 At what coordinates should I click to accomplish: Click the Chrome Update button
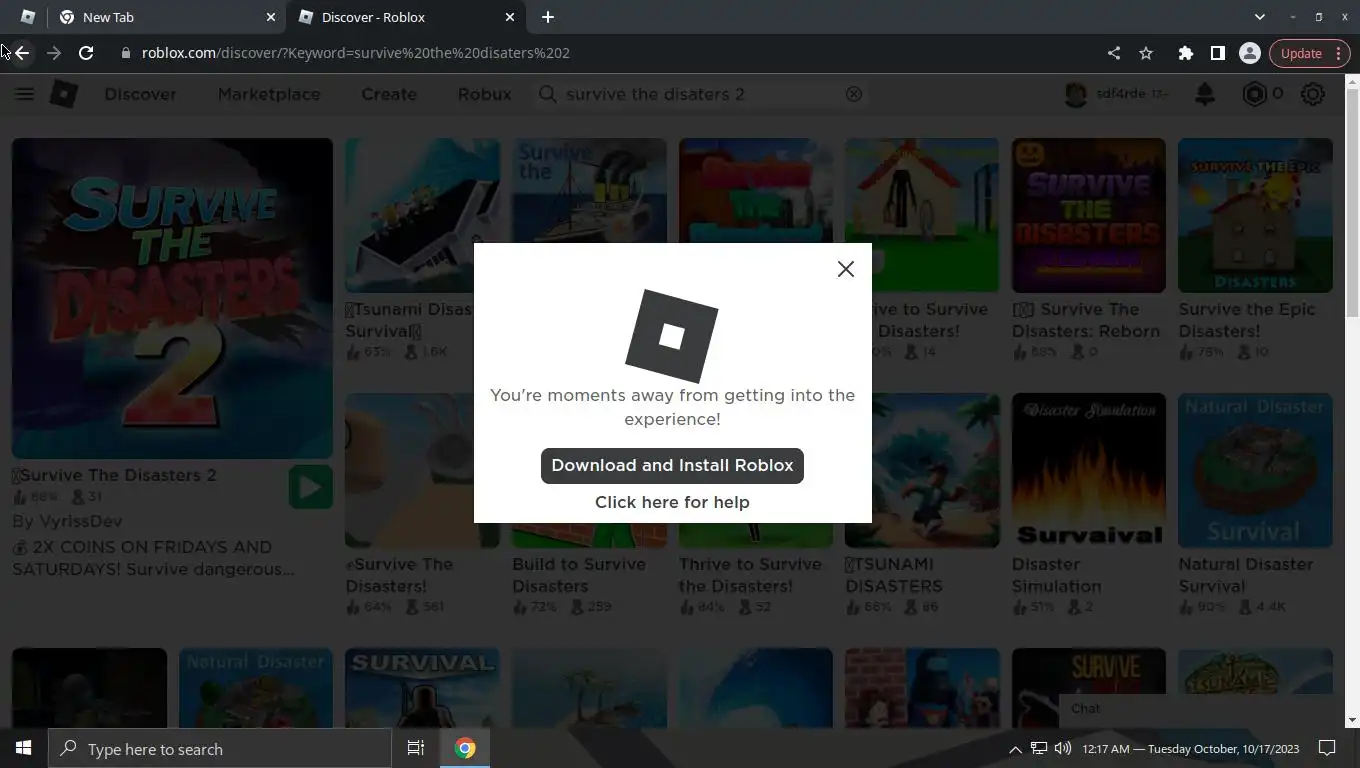click(x=1310, y=53)
